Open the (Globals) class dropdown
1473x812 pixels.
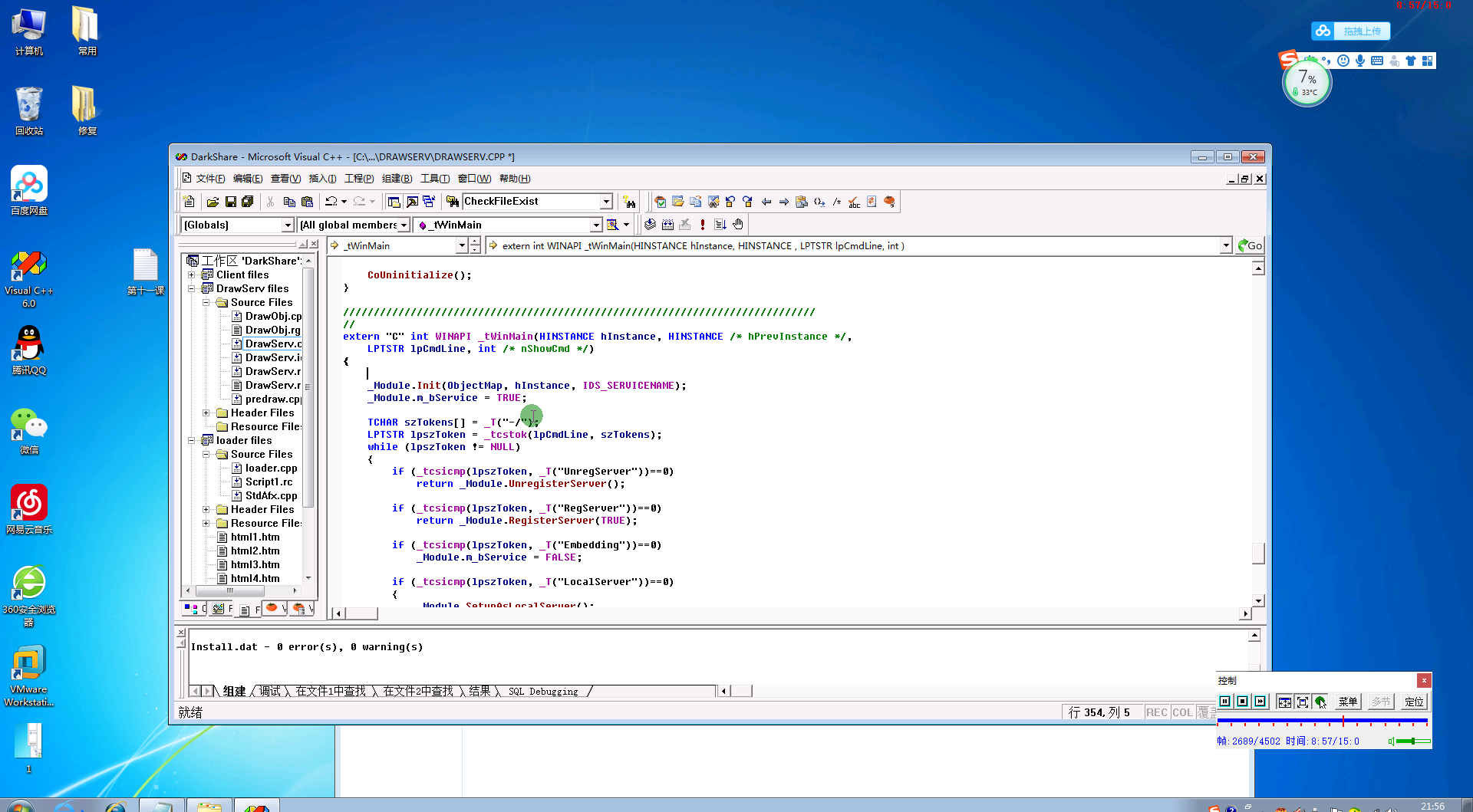coord(288,225)
